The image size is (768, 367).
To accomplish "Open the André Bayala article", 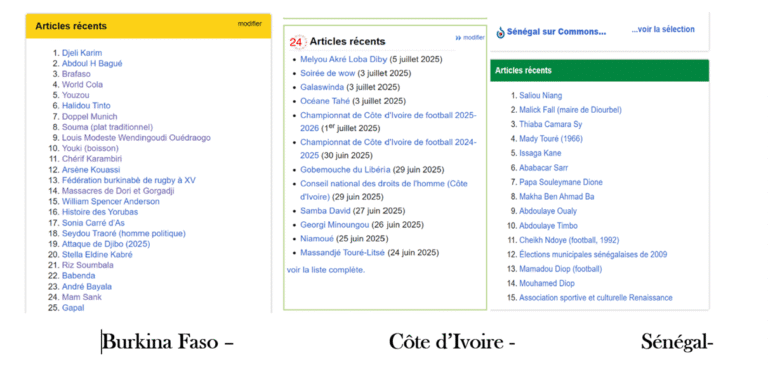I will pos(87,286).
